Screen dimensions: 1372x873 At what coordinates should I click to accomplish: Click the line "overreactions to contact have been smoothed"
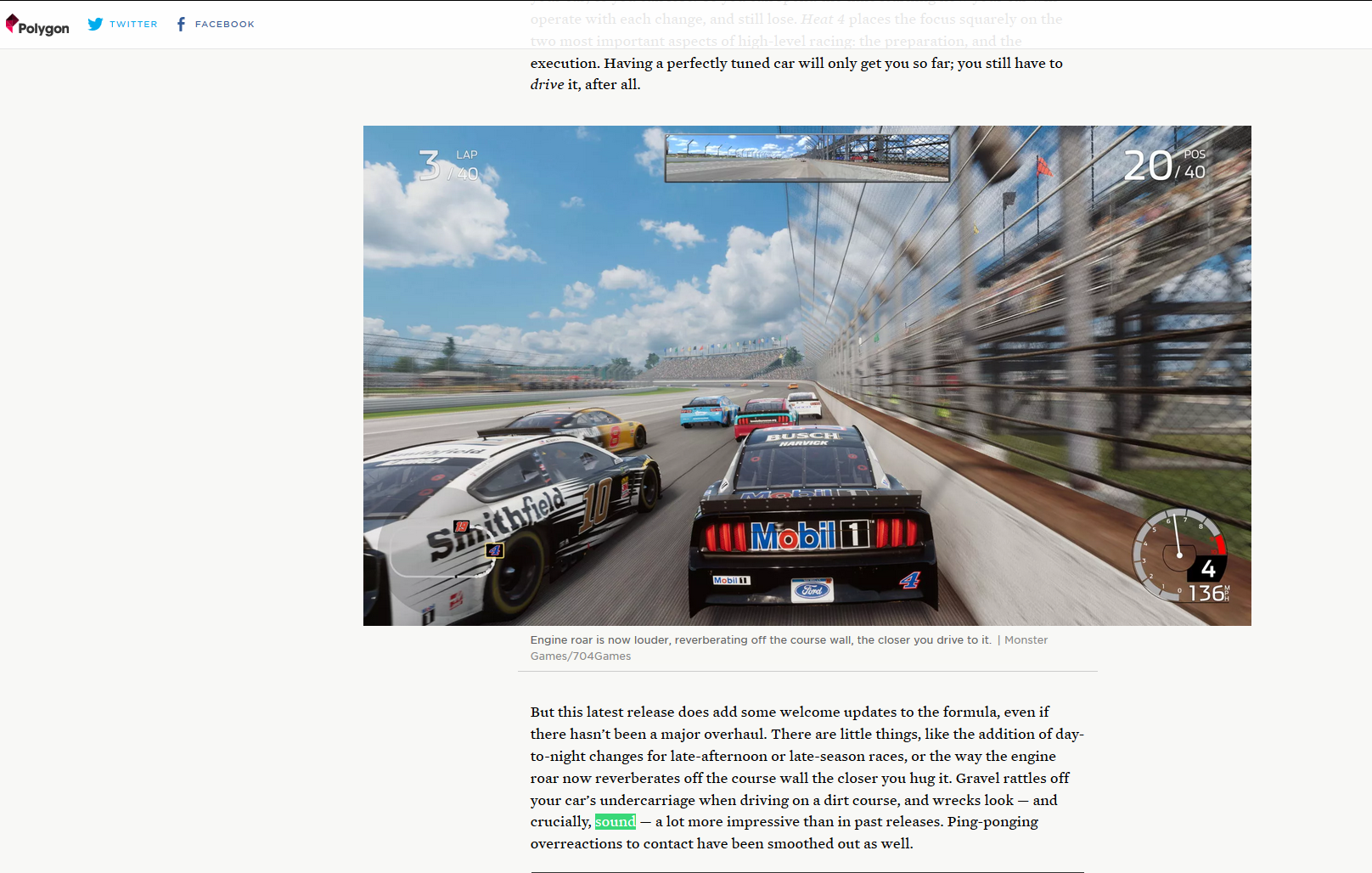(722, 843)
